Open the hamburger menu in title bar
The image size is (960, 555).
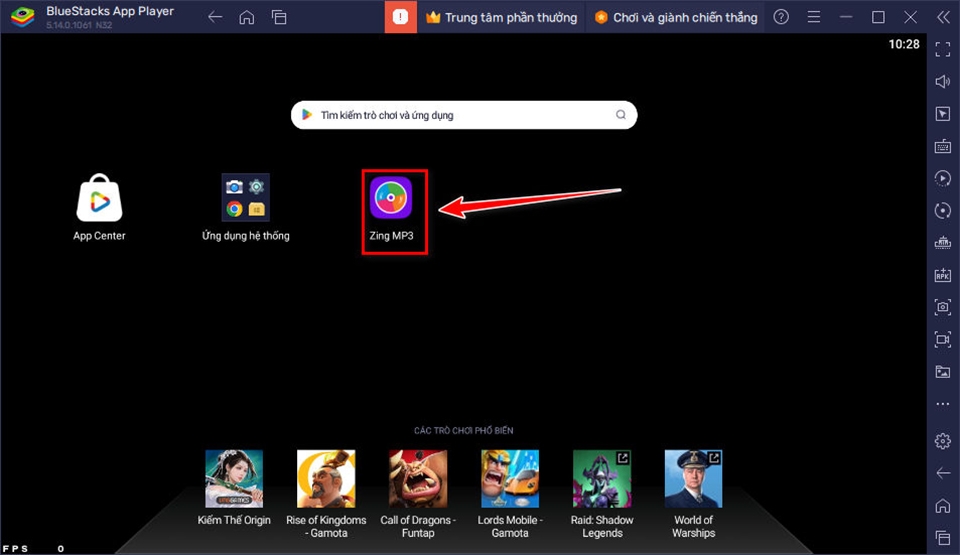pyautogui.click(x=814, y=17)
